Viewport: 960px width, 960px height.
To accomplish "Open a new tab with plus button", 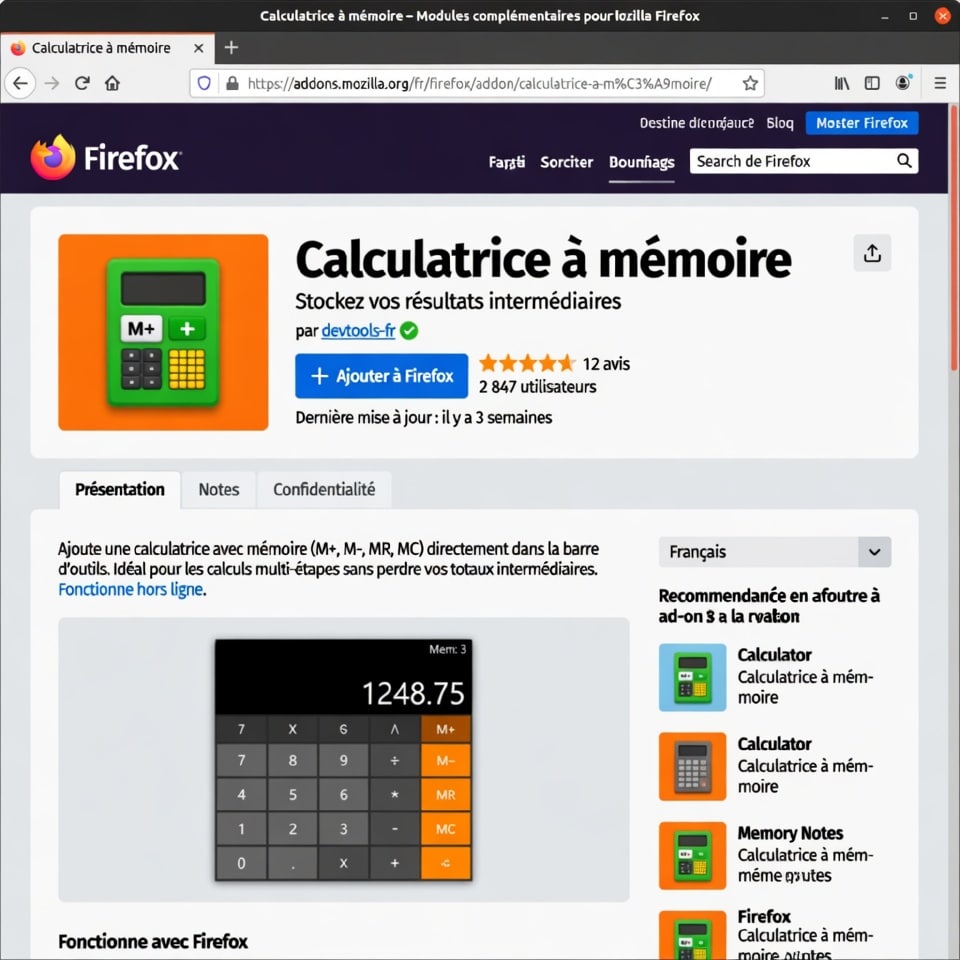I will tap(231, 47).
